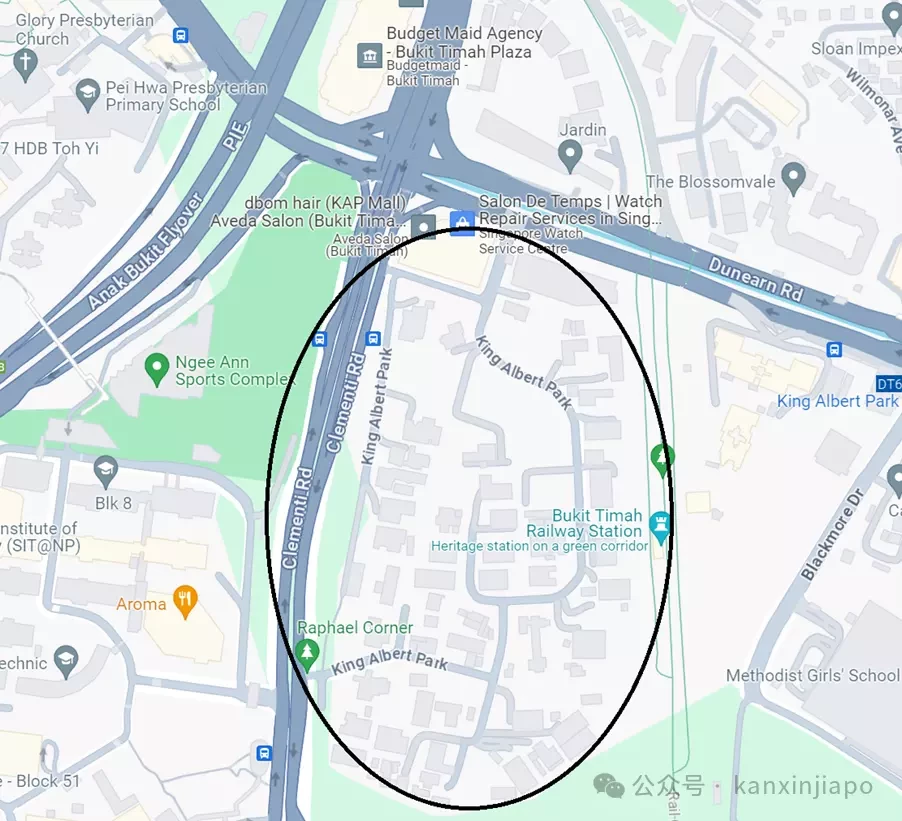Open the King Albert Park MRT station label
This screenshot has width=902, height=821.
[x=838, y=401]
